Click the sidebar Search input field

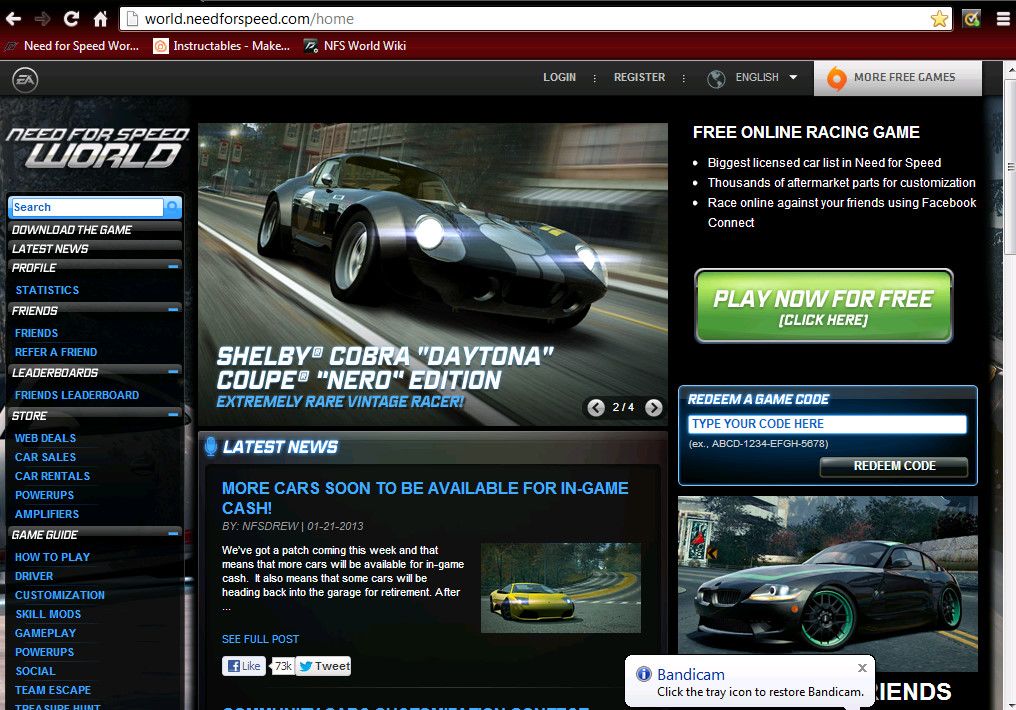coord(86,207)
